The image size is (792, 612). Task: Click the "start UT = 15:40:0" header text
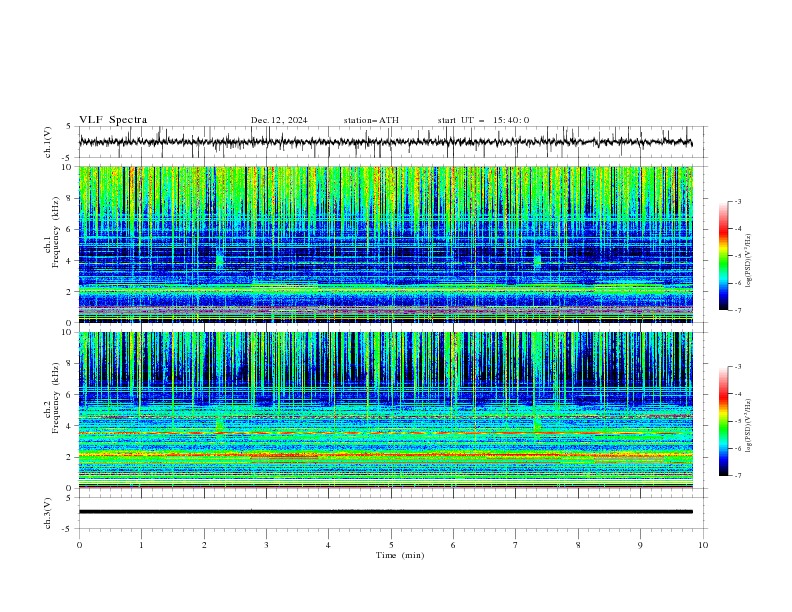[483, 120]
